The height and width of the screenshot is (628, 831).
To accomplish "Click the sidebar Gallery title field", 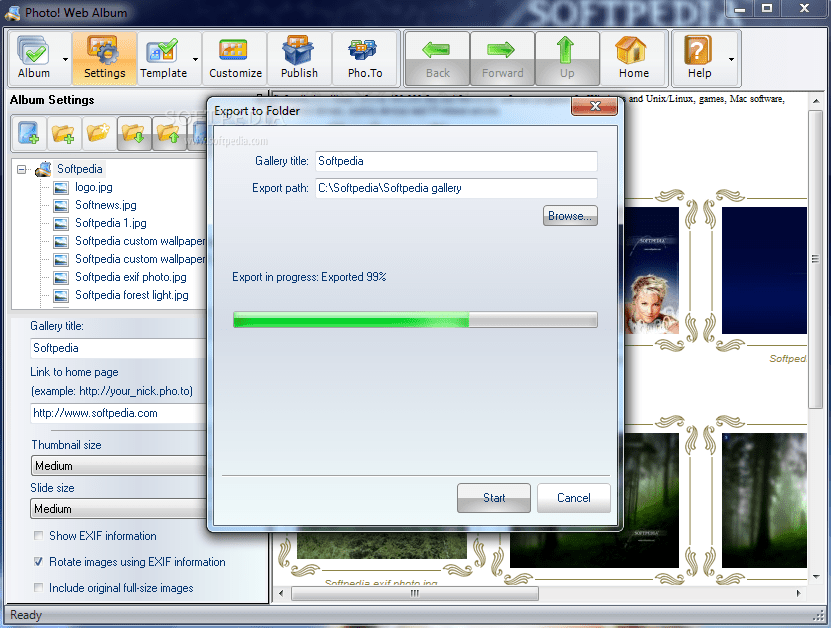I will (x=119, y=348).
